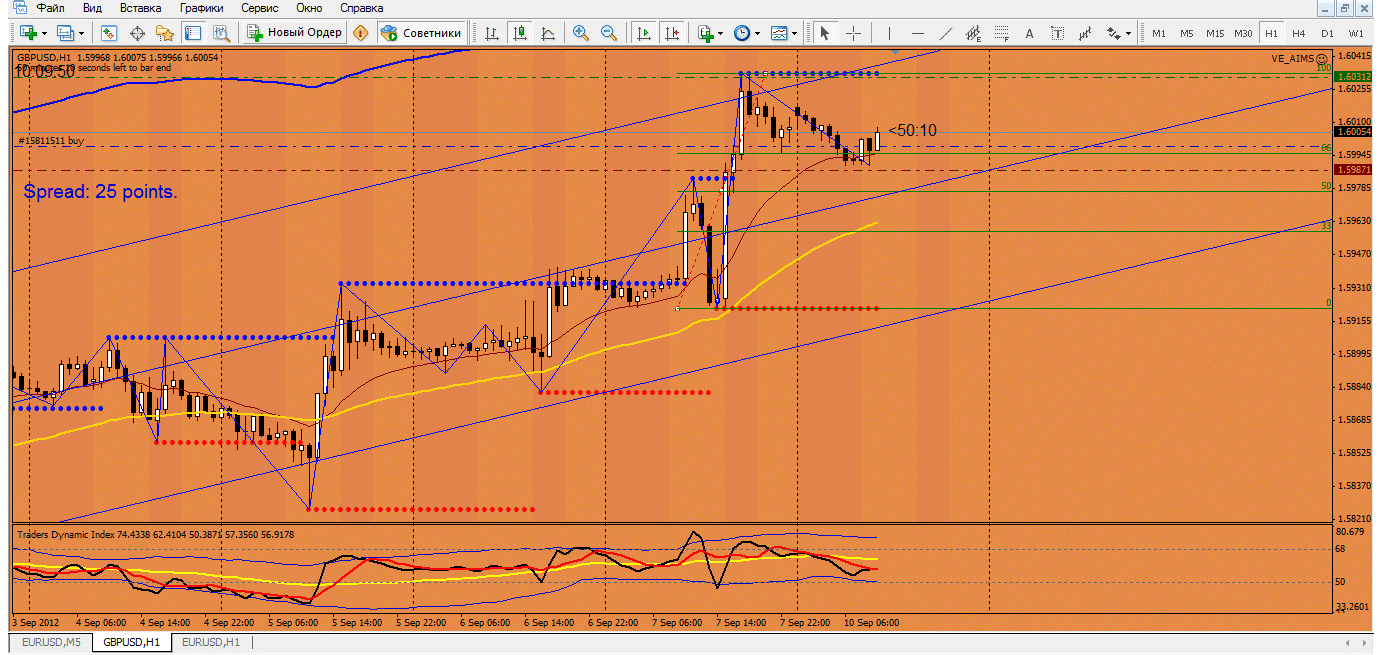Open the Окно menu

click(x=310, y=8)
